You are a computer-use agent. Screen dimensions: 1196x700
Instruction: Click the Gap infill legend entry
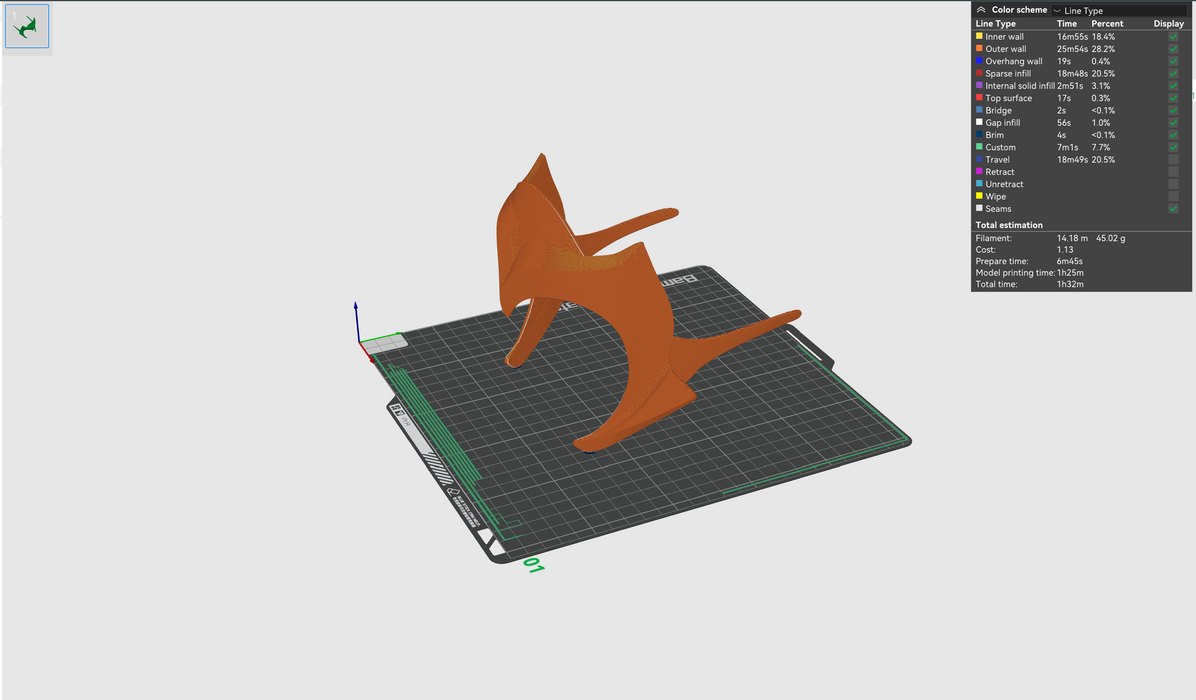tap(1002, 123)
